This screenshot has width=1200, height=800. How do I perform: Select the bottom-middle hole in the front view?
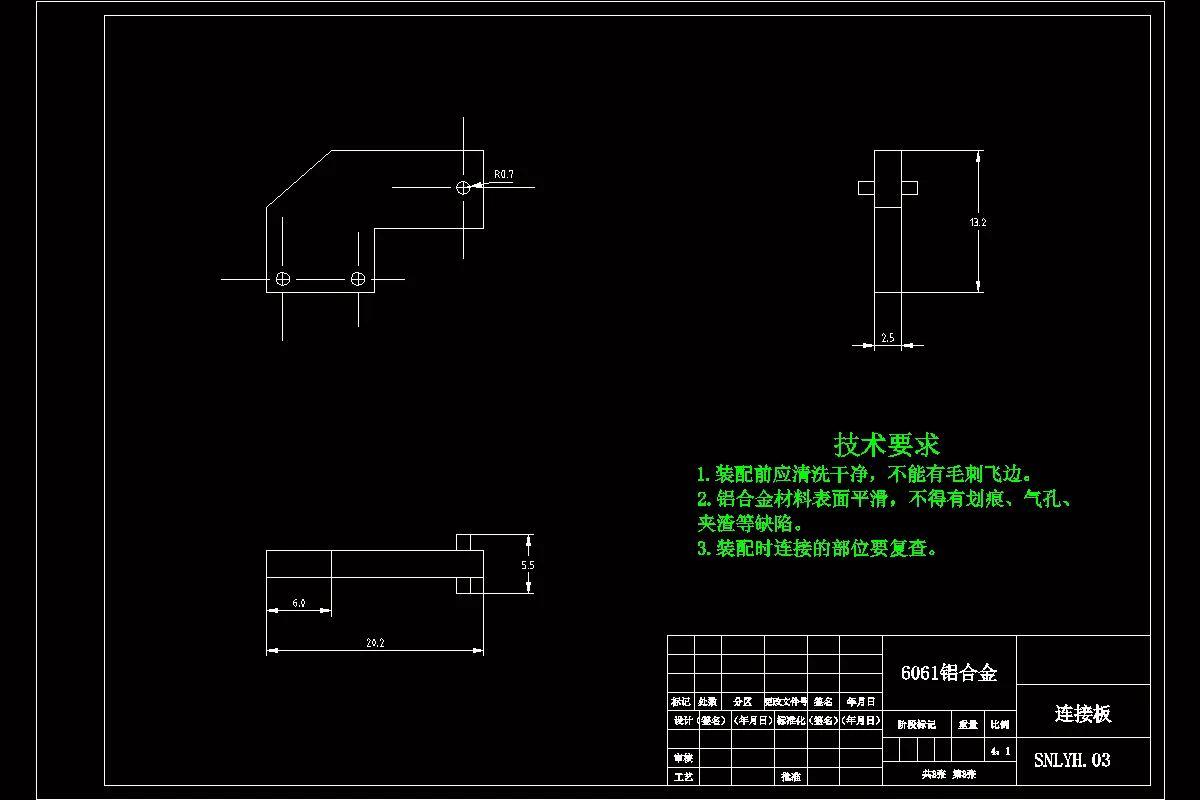(x=358, y=279)
